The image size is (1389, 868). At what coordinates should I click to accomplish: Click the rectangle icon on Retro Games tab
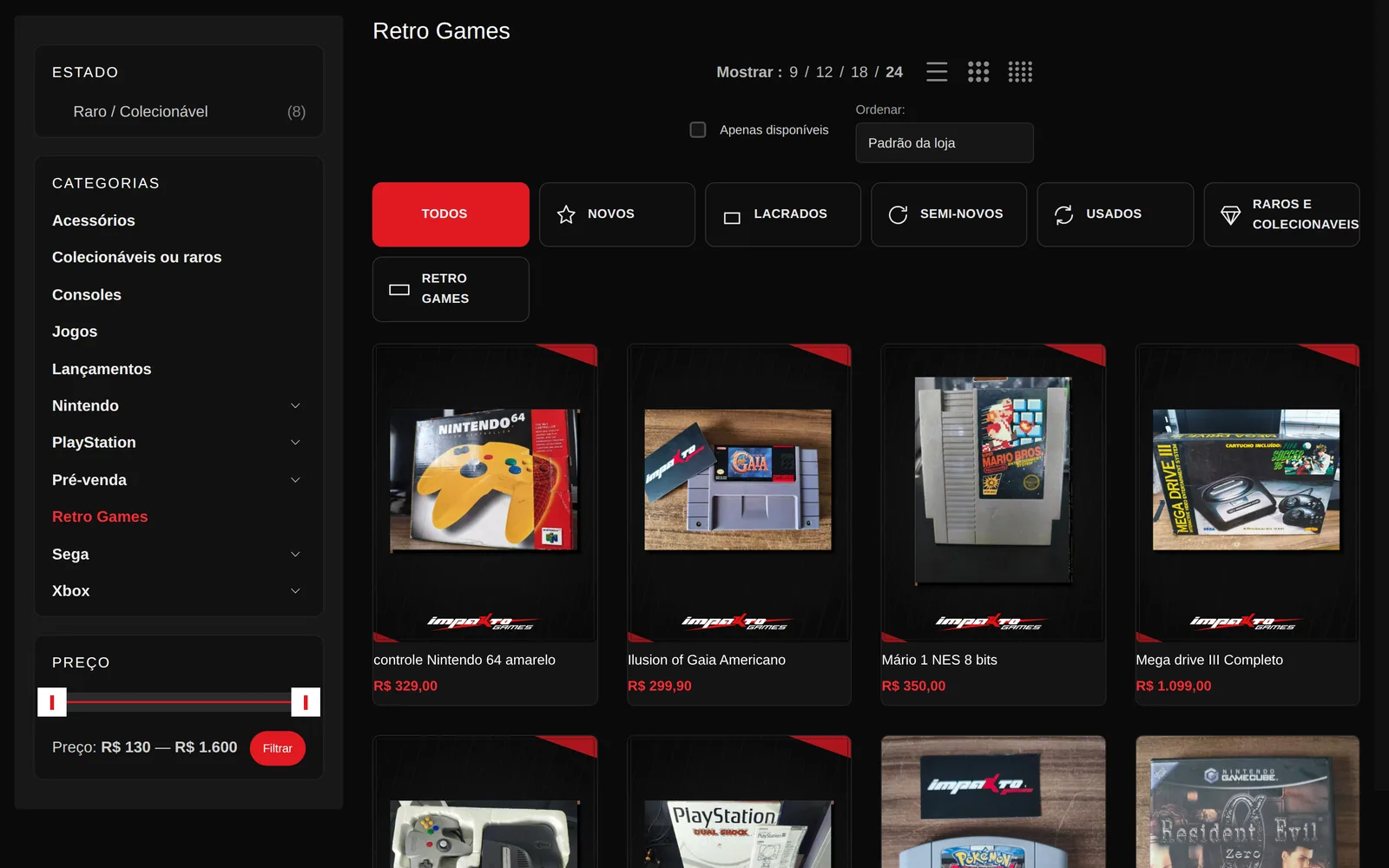click(x=399, y=290)
